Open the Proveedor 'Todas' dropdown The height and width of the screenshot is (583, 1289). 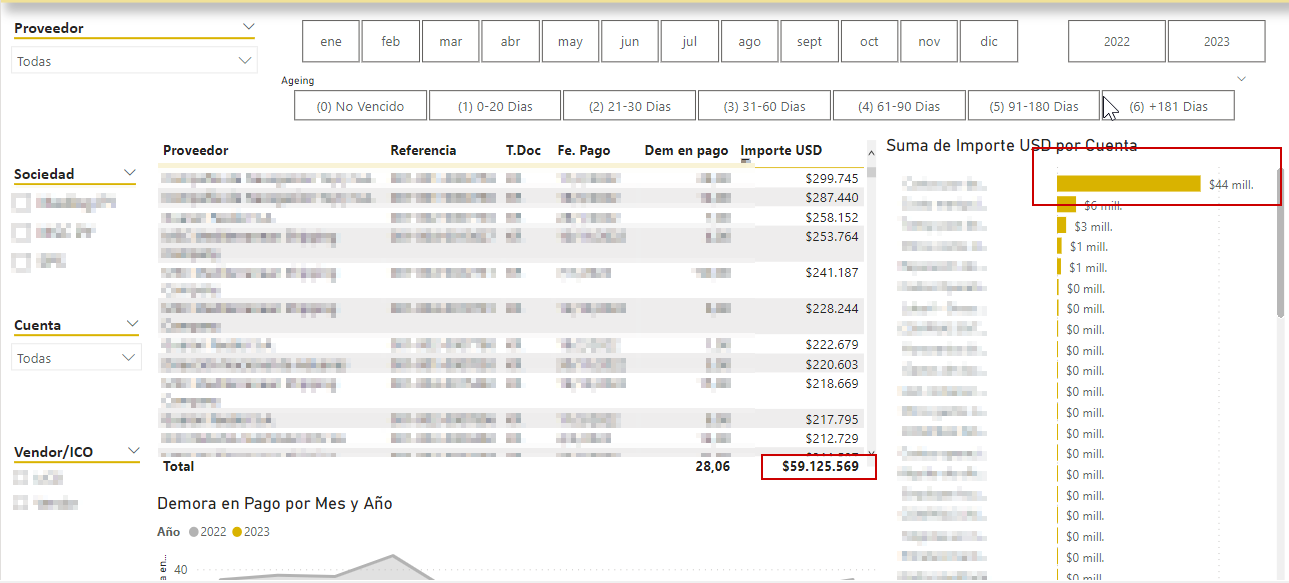[134, 61]
